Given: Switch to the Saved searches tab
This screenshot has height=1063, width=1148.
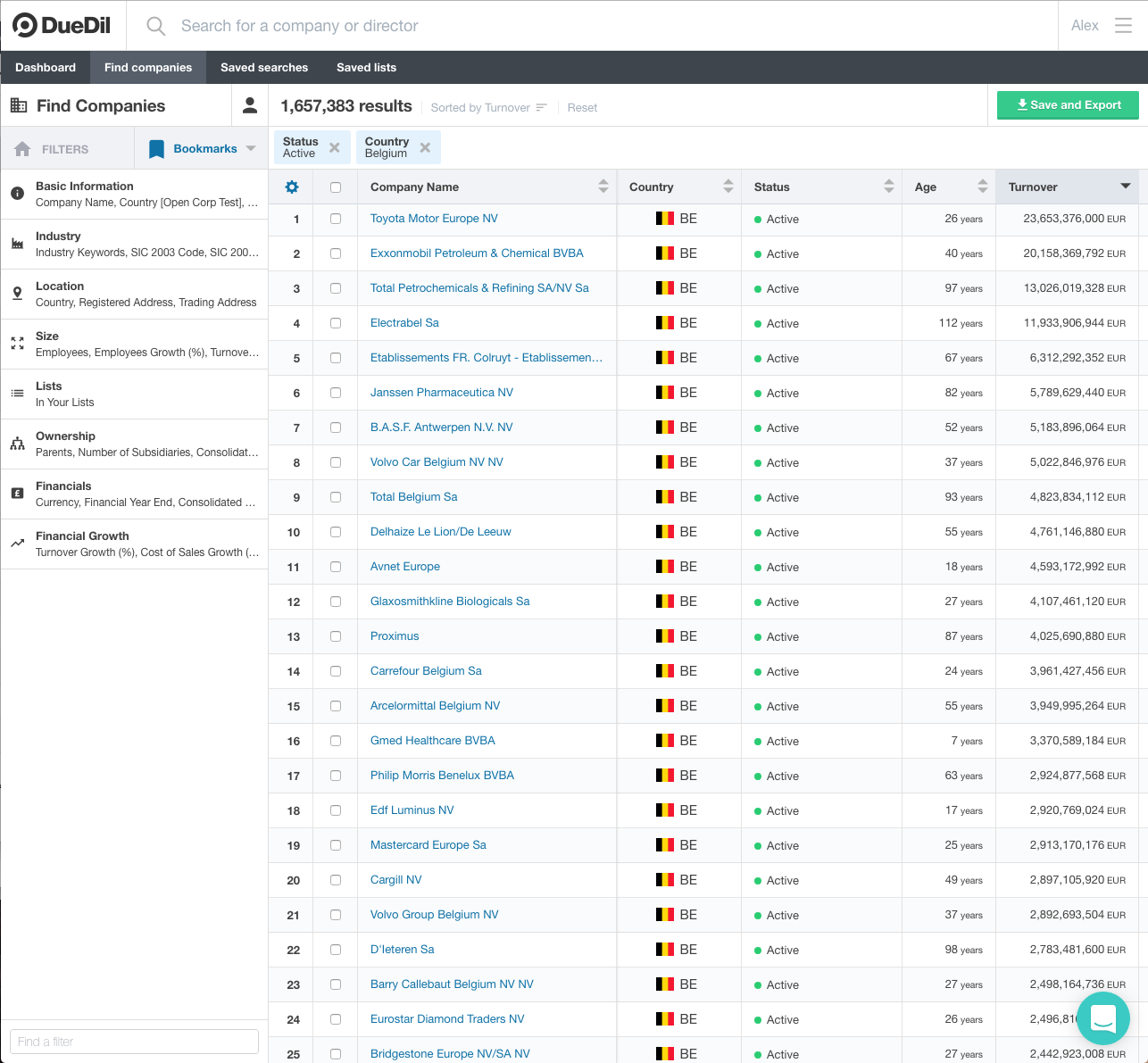Looking at the screenshot, I should point(264,68).
